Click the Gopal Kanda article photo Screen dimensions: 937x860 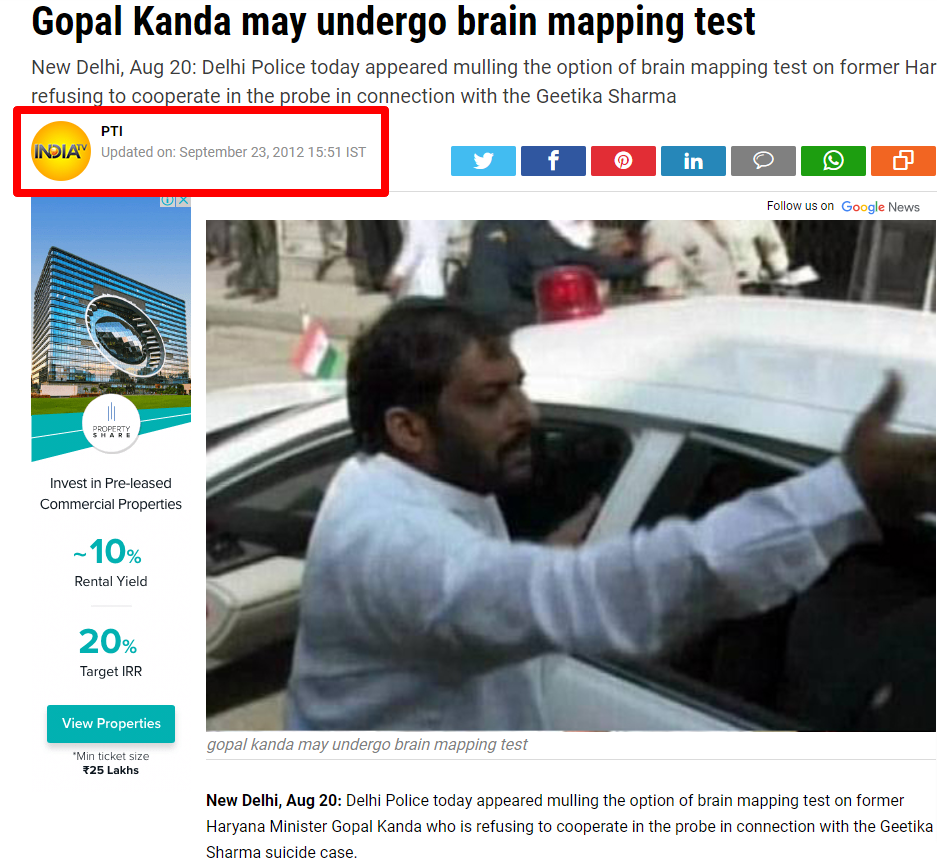571,476
